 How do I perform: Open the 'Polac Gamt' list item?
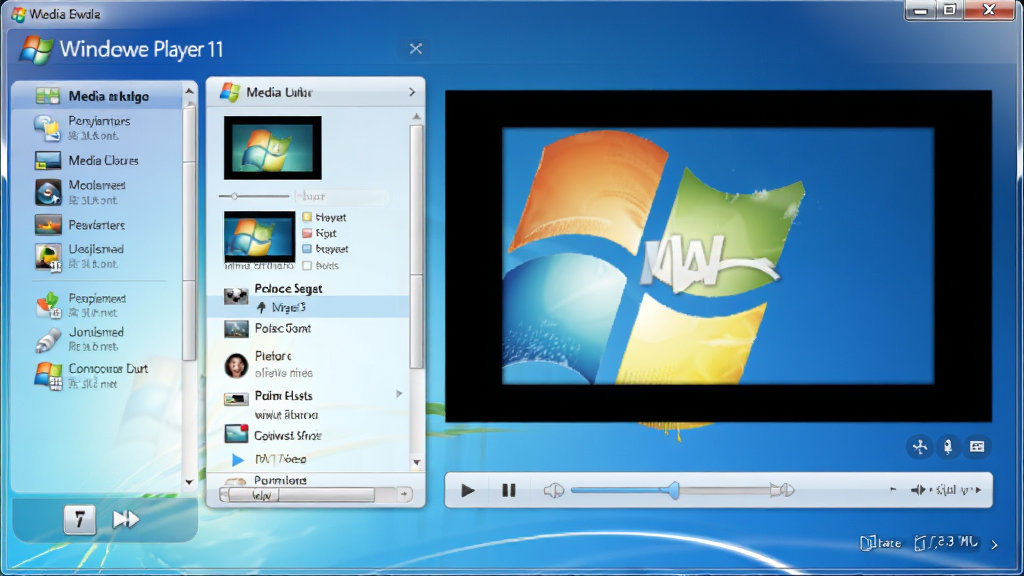pyautogui.click(x=282, y=328)
